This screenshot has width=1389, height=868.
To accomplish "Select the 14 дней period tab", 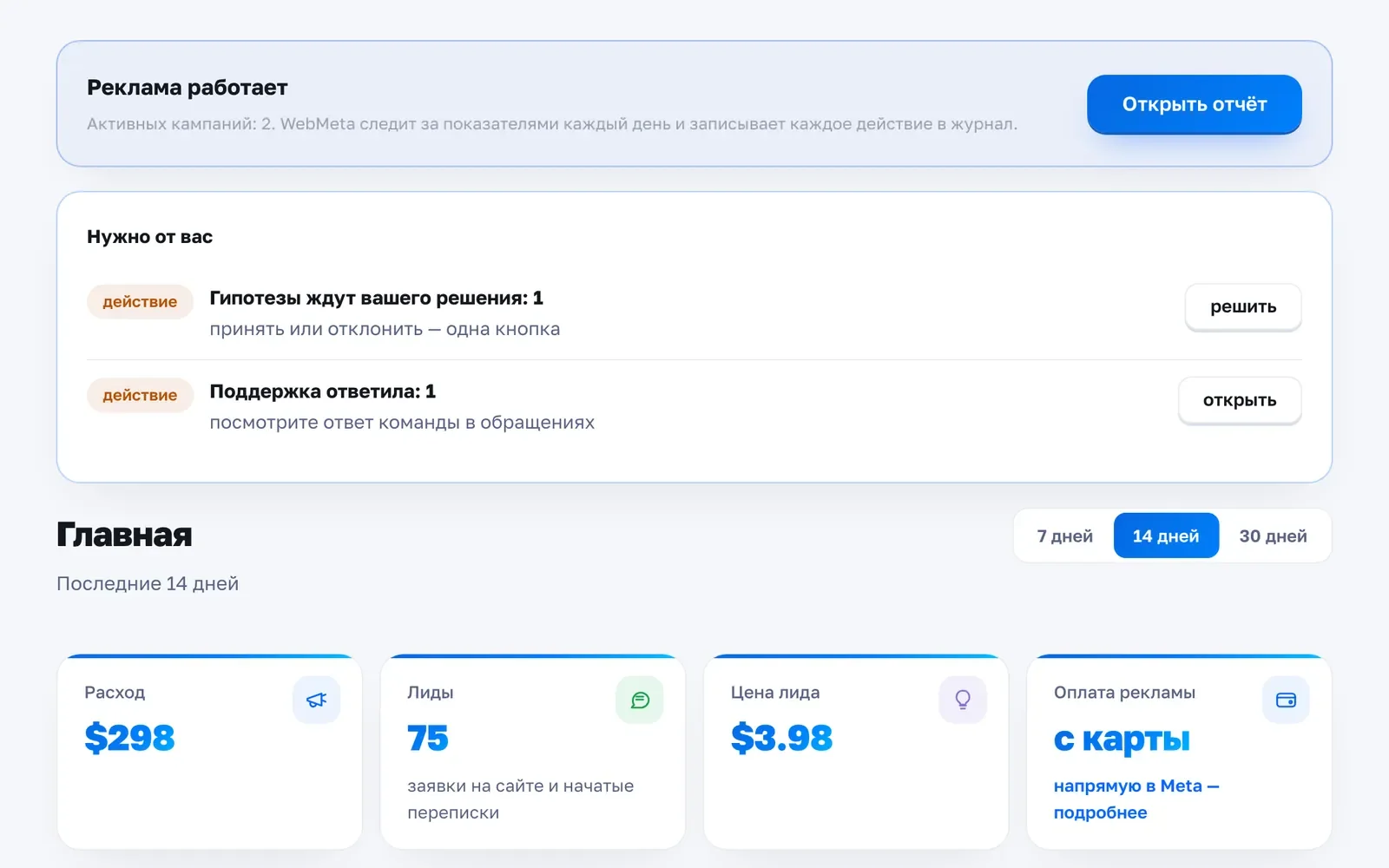I will 1166,536.
